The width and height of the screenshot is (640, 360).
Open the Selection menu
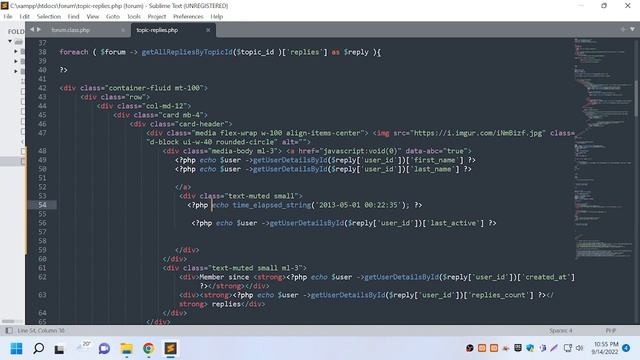coord(49,16)
